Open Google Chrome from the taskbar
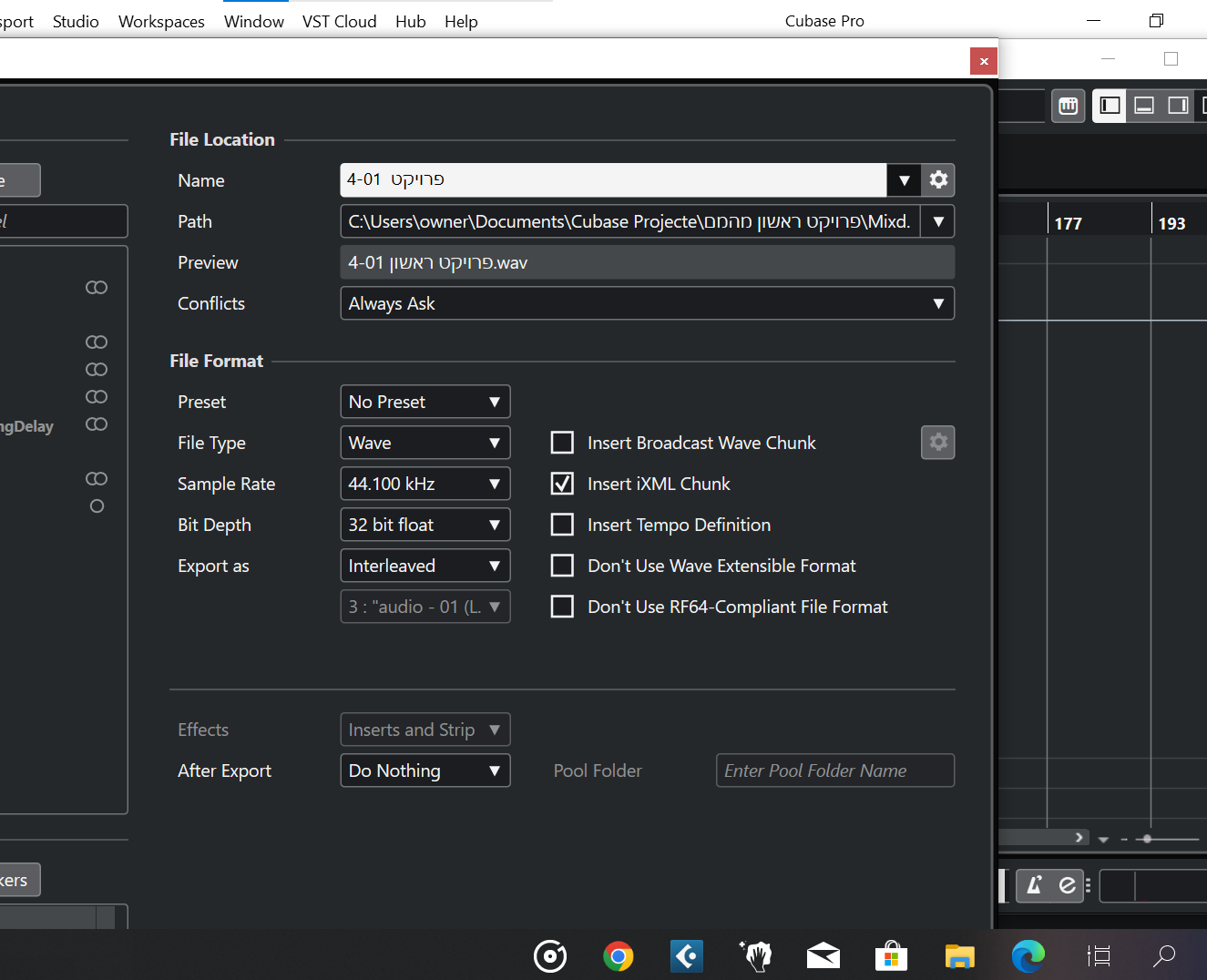1207x980 pixels. click(x=619, y=956)
